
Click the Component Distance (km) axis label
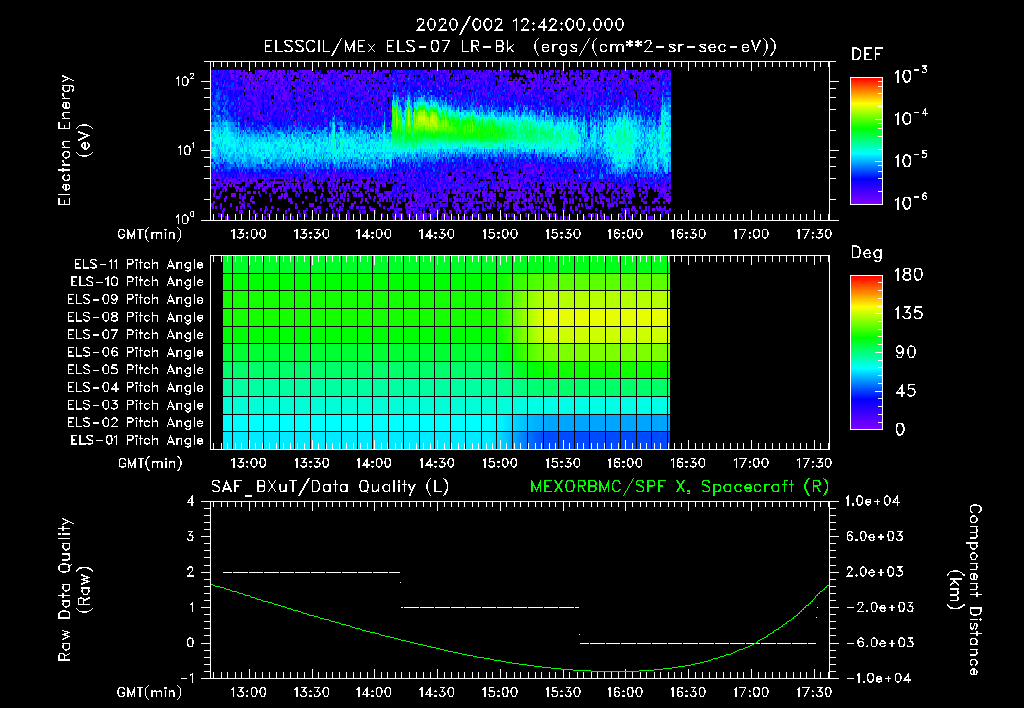(965, 589)
